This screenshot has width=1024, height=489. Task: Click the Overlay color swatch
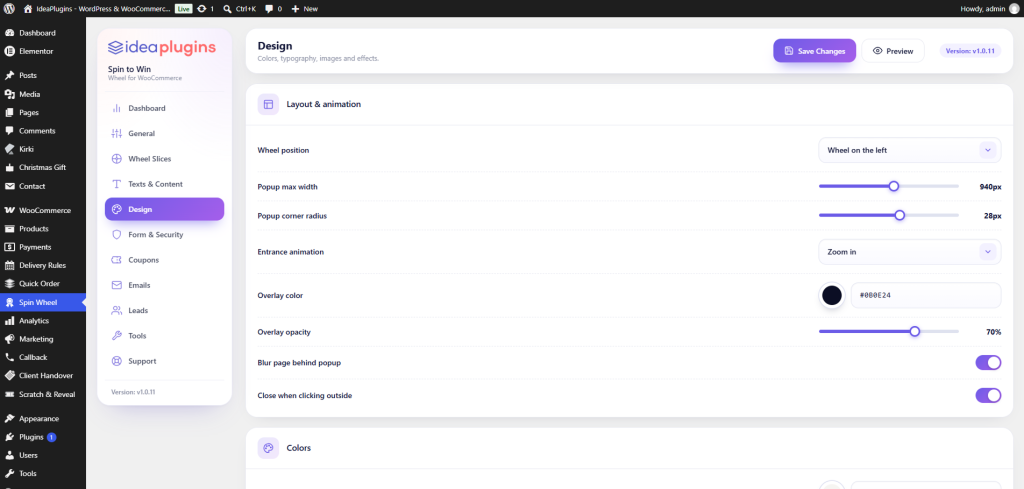pos(831,295)
